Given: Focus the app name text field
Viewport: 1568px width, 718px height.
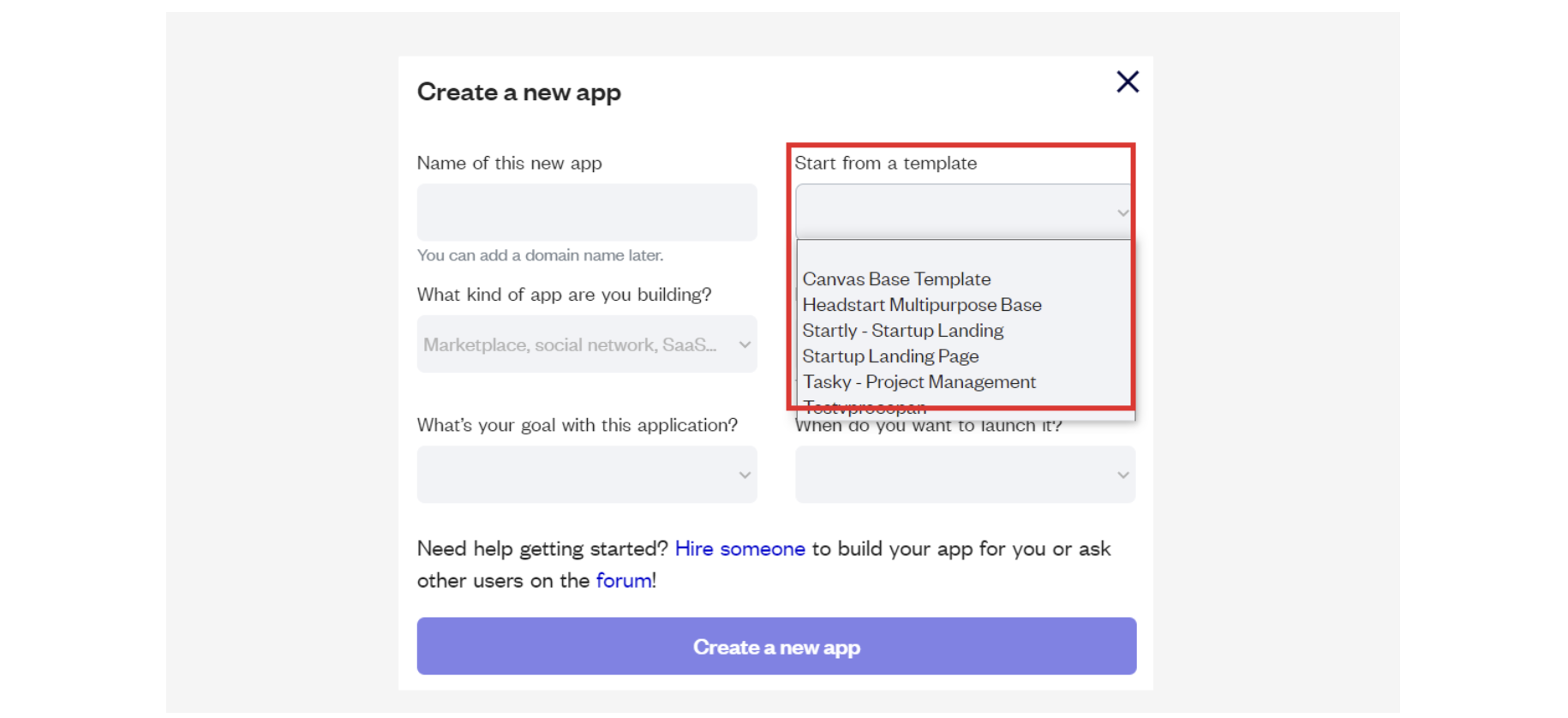Looking at the screenshot, I should [x=587, y=212].
